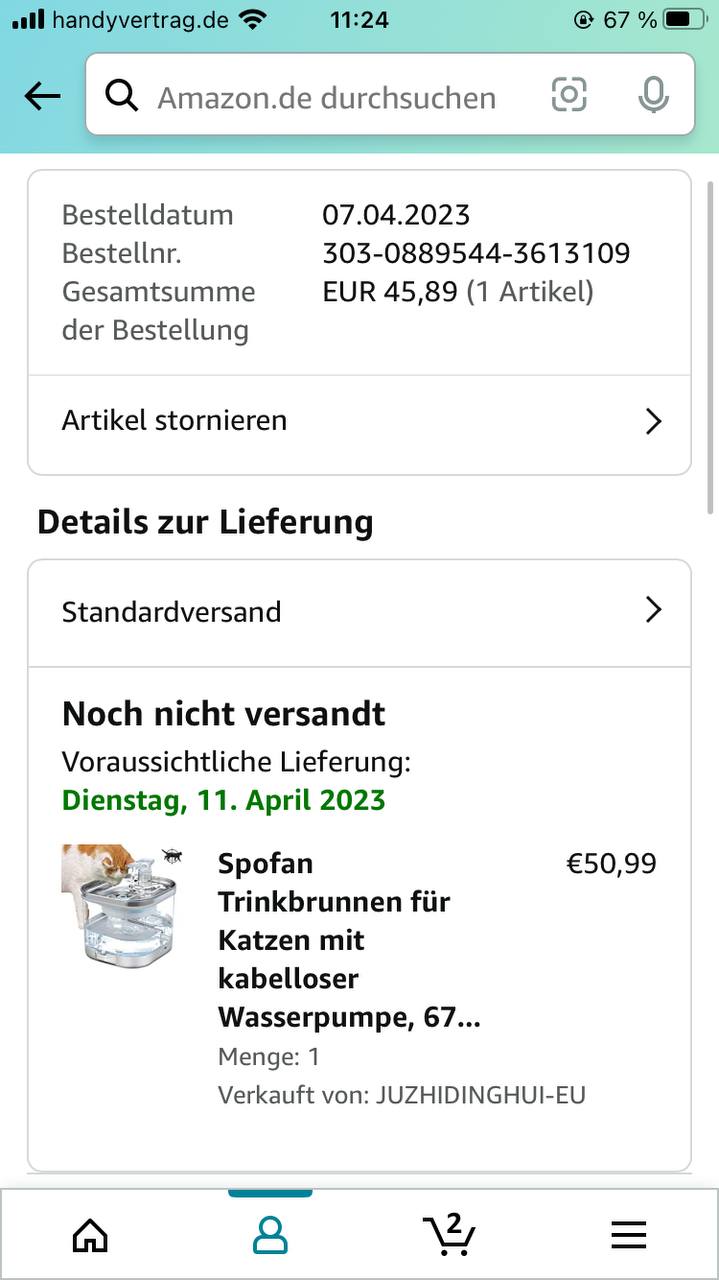Viewport: 719px width, 1280px height.
Task: Open Spofan Trinkbrunnen product title link
Action: tap(350, 940)
